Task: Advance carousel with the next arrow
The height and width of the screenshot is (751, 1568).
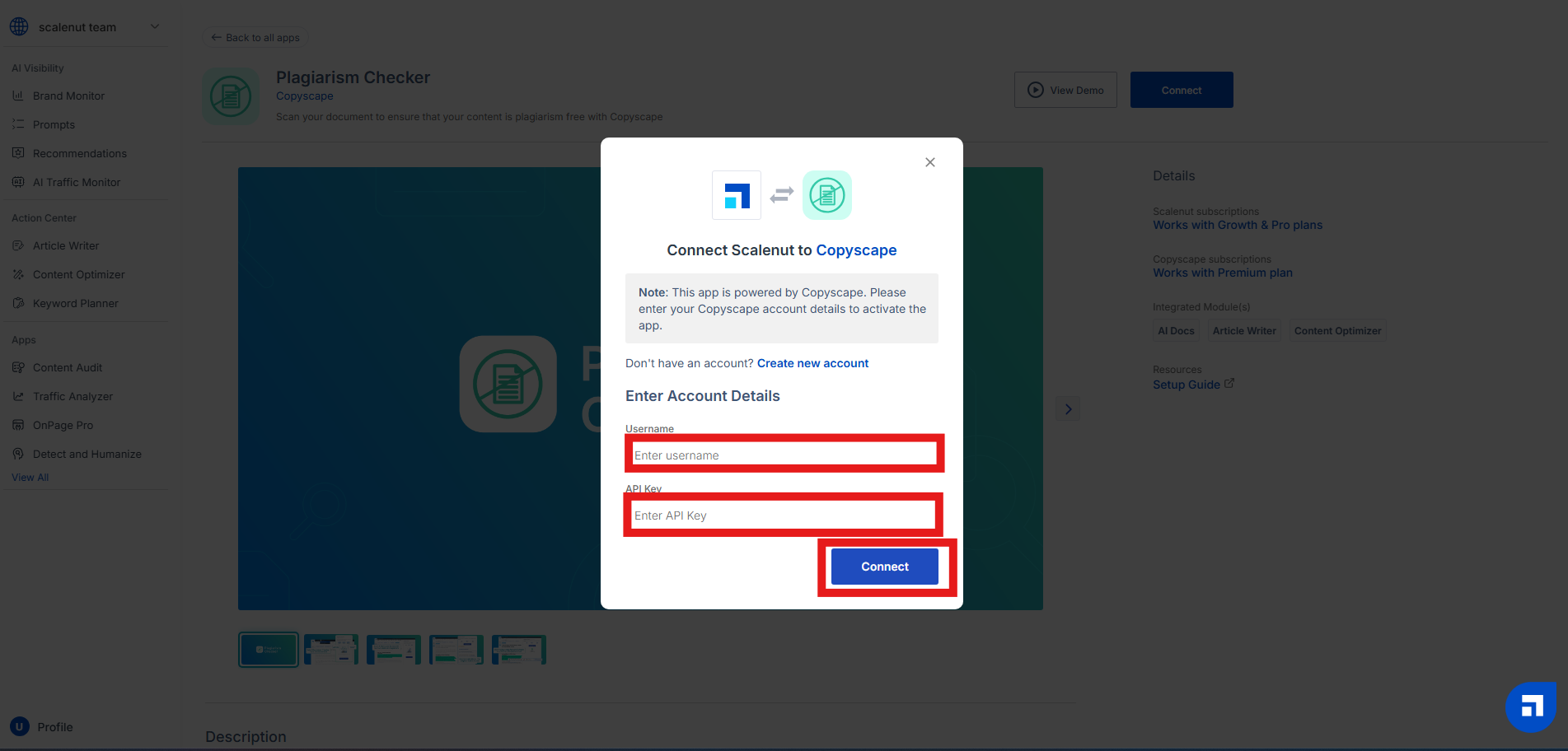Action: 1068,409
